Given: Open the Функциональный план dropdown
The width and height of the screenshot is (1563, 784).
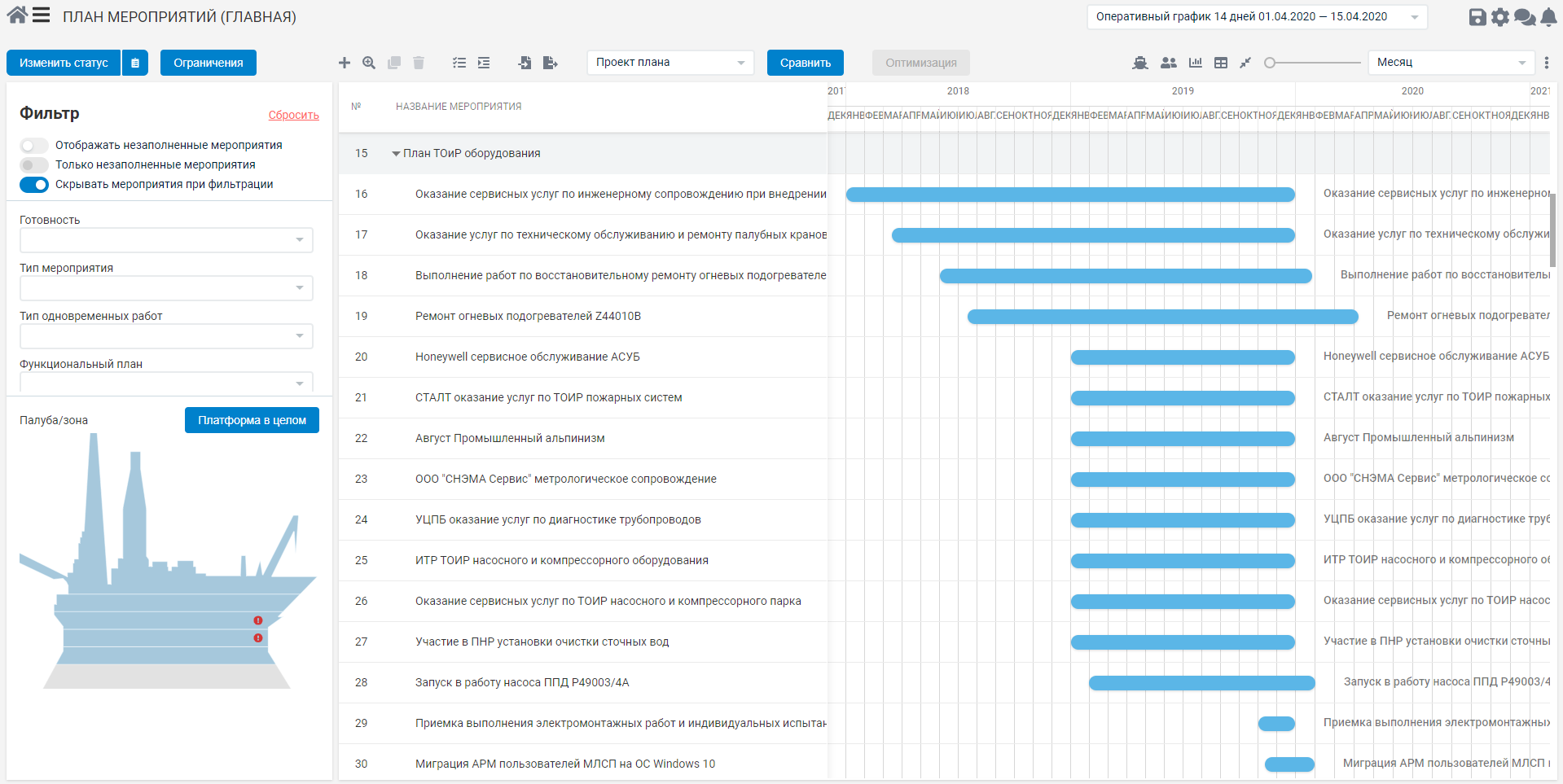Looking at the screenshot, I should pyautogui.click(x=166, y=383).
